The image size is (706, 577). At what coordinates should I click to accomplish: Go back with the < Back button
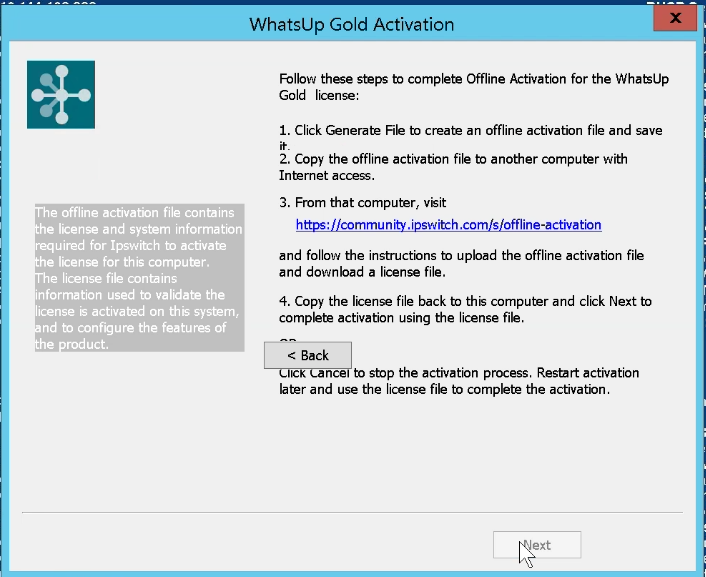coord(308,355)
